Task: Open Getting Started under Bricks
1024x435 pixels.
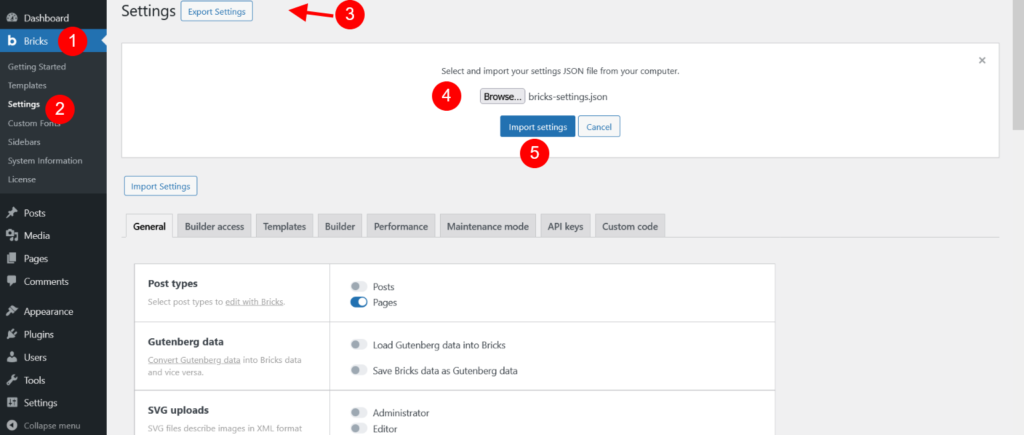Action: click(37, 67)
